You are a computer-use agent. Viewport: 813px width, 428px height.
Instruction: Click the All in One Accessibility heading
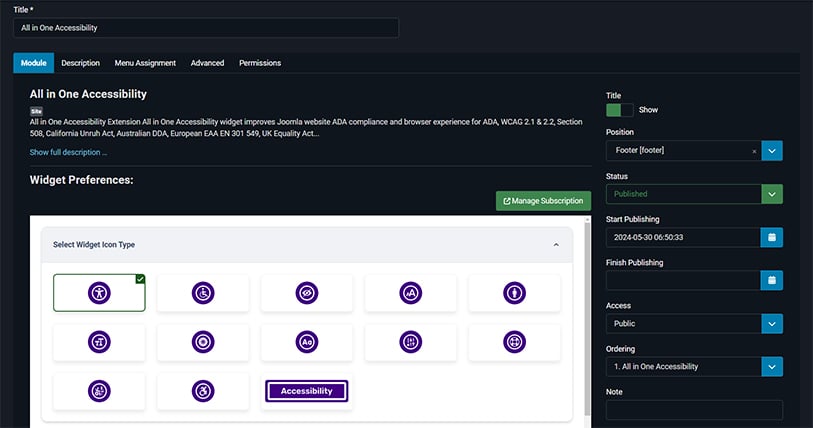point(88,94)
